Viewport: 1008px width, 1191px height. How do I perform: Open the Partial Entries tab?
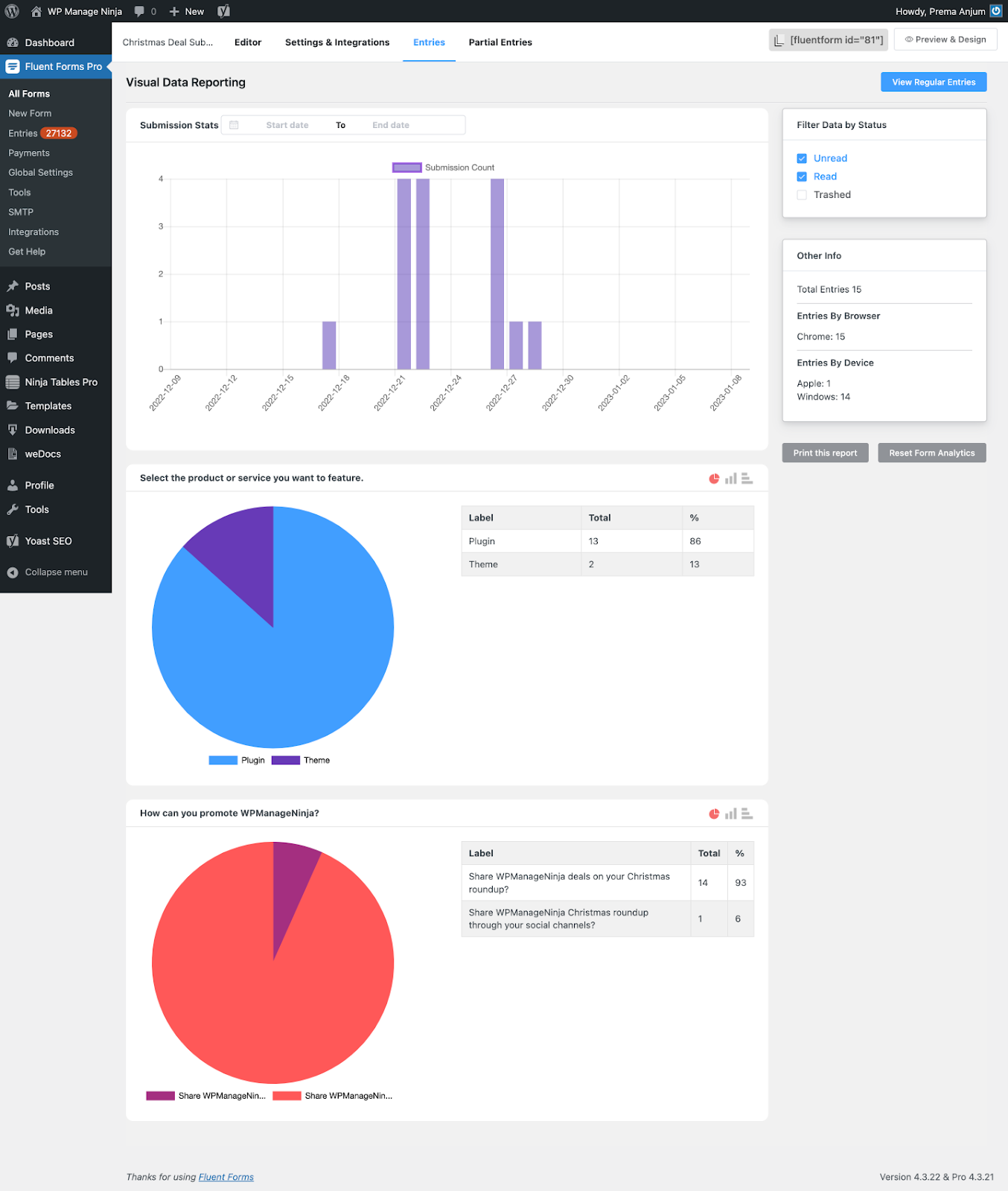[x=500, y=42]
